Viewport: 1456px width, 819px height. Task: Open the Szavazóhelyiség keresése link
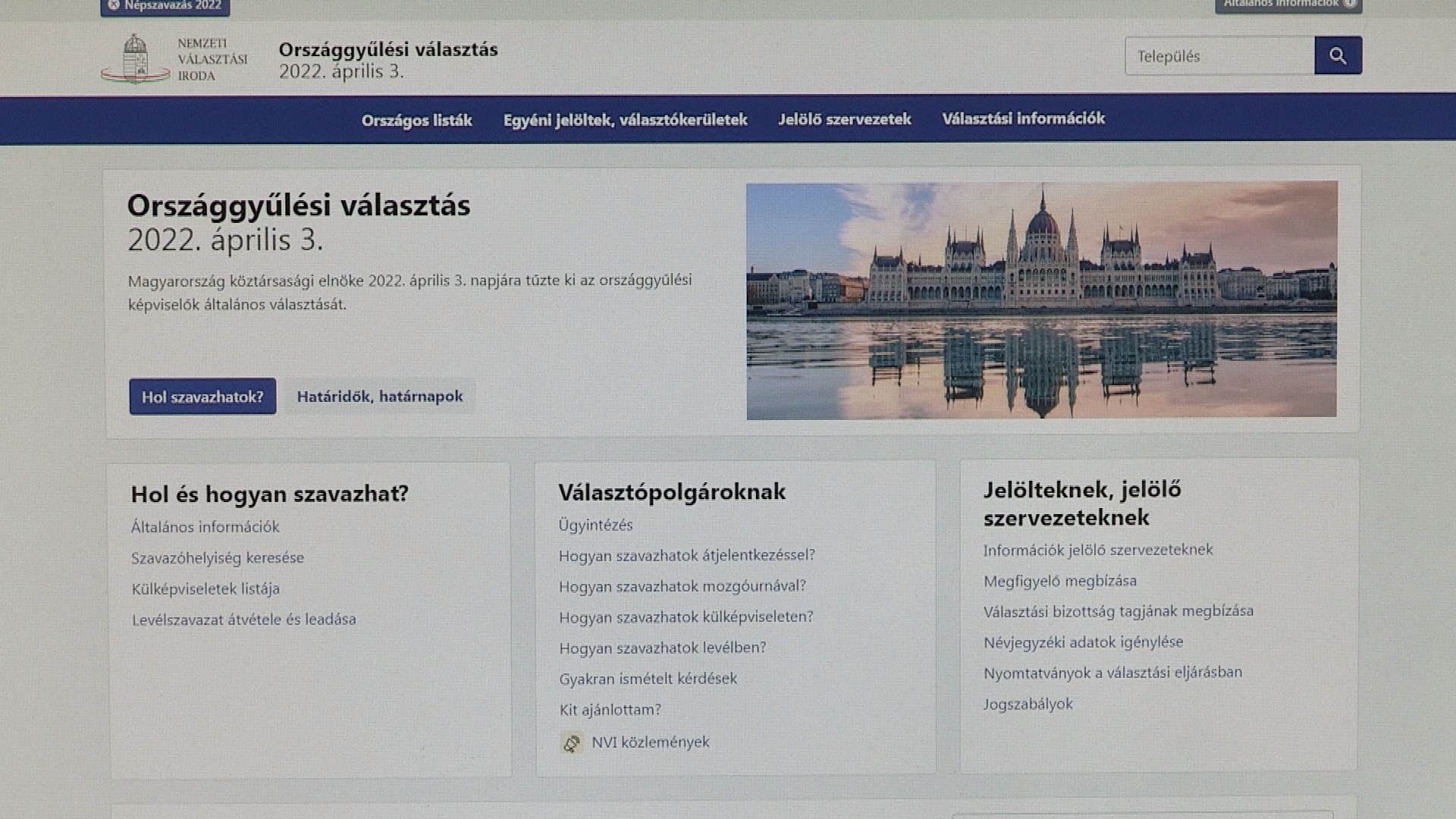tap(217, 558)
